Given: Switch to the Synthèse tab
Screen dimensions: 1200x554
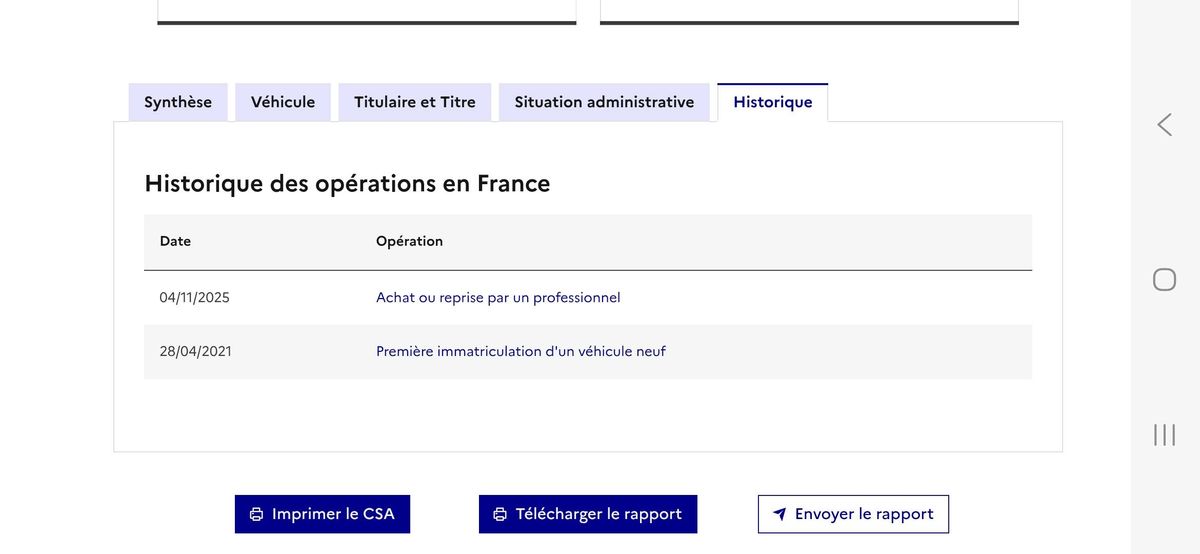Looking at the screenshot, I should tap(178, 102).
